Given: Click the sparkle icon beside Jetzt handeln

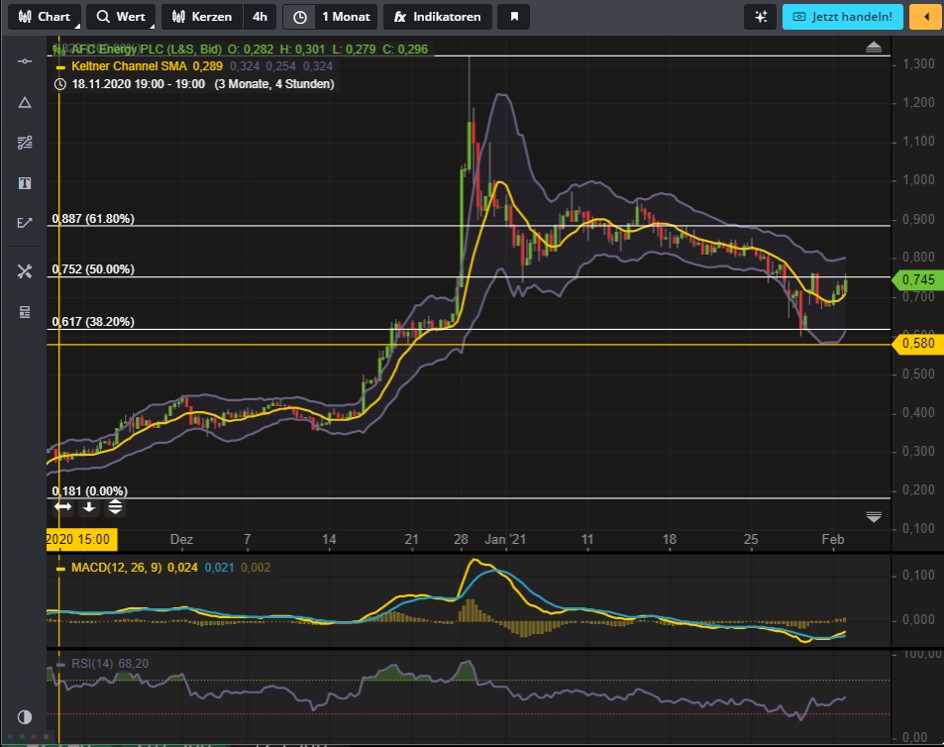Looking at the screenshot, I should (761, 17).
